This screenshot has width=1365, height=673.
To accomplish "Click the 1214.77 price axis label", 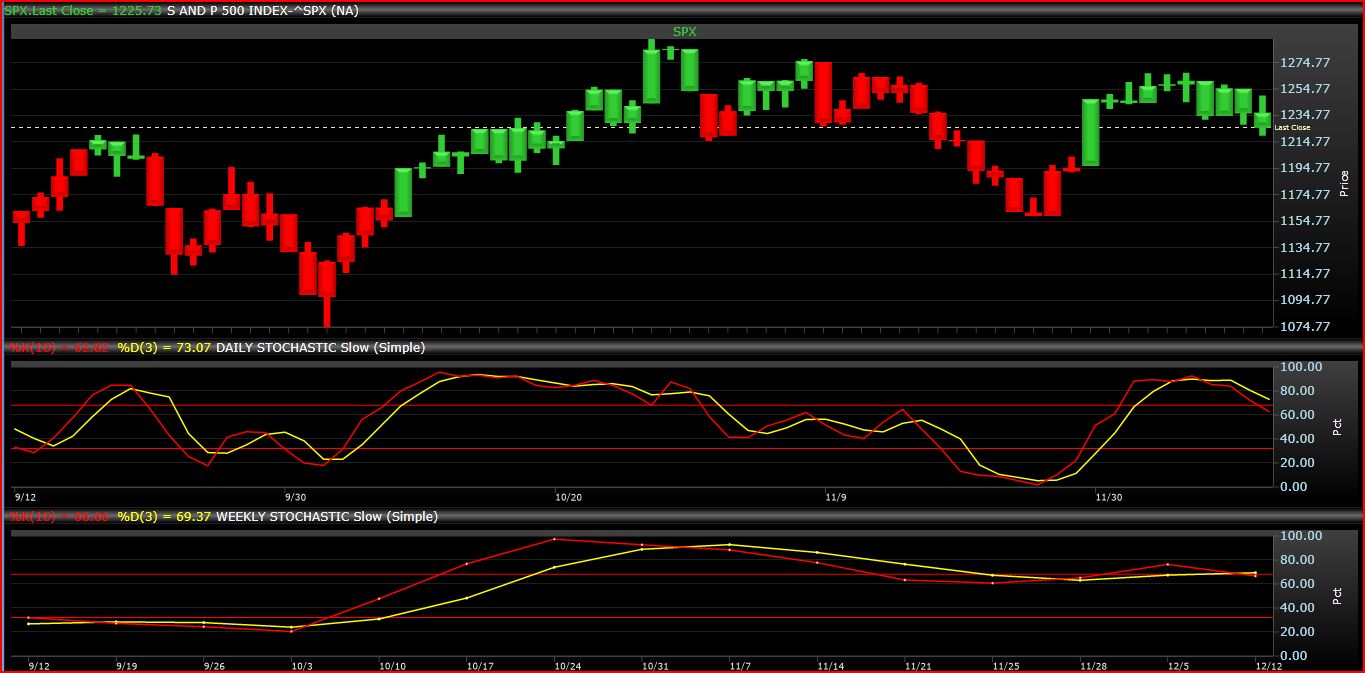I will [1304, 141].
